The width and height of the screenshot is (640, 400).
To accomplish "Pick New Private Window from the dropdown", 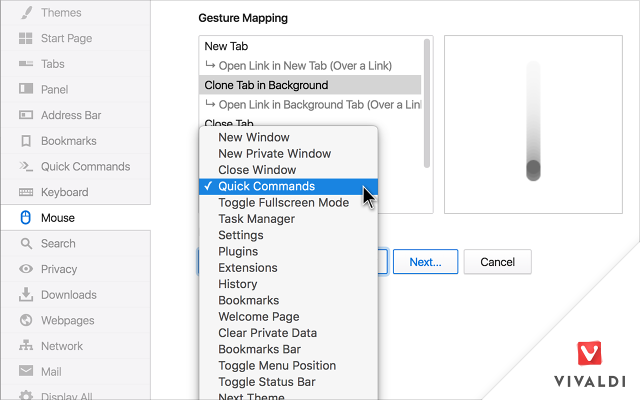I will (x=274, y=154).
